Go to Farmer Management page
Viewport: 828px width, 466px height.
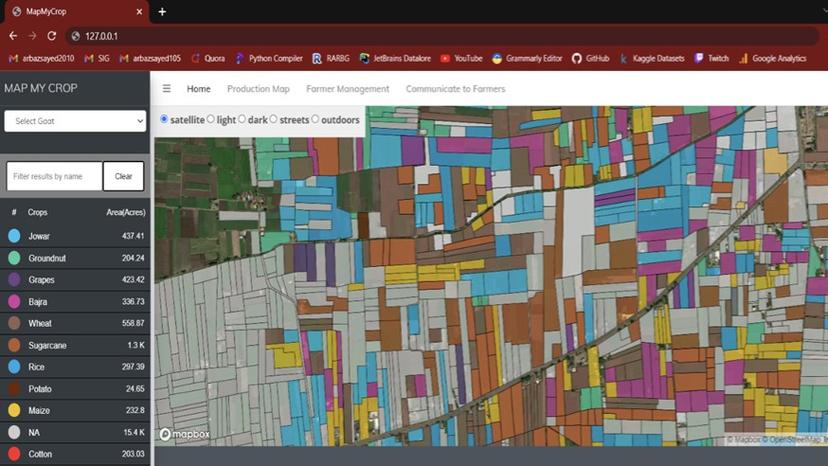347,89
